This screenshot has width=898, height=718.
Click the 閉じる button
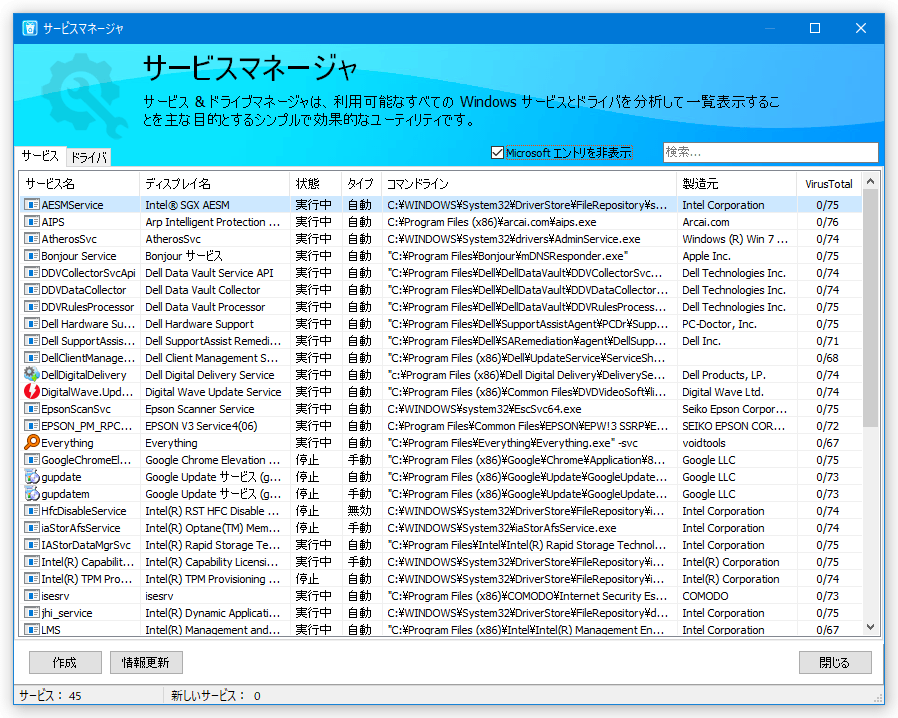pos(835,662)
